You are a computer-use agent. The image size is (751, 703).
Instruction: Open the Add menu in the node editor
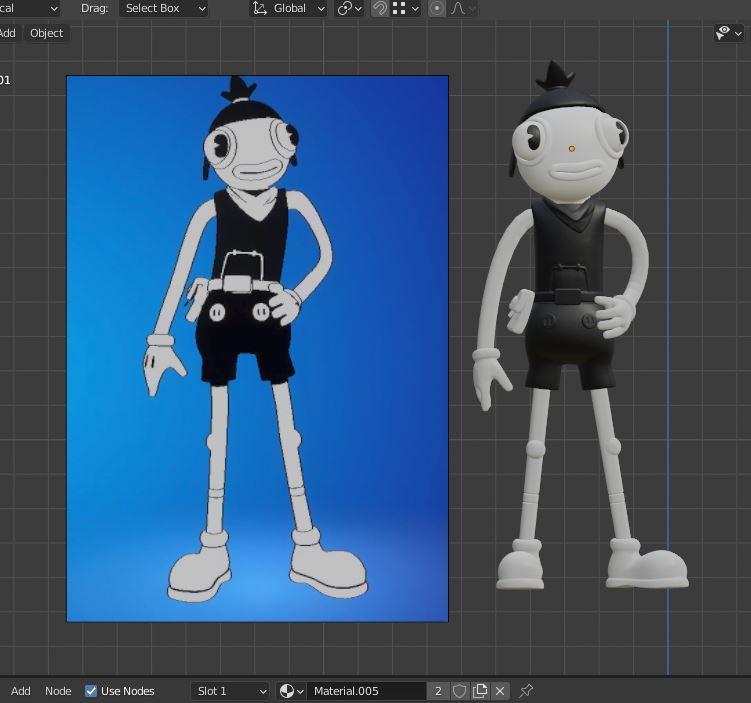coord(20,691)
